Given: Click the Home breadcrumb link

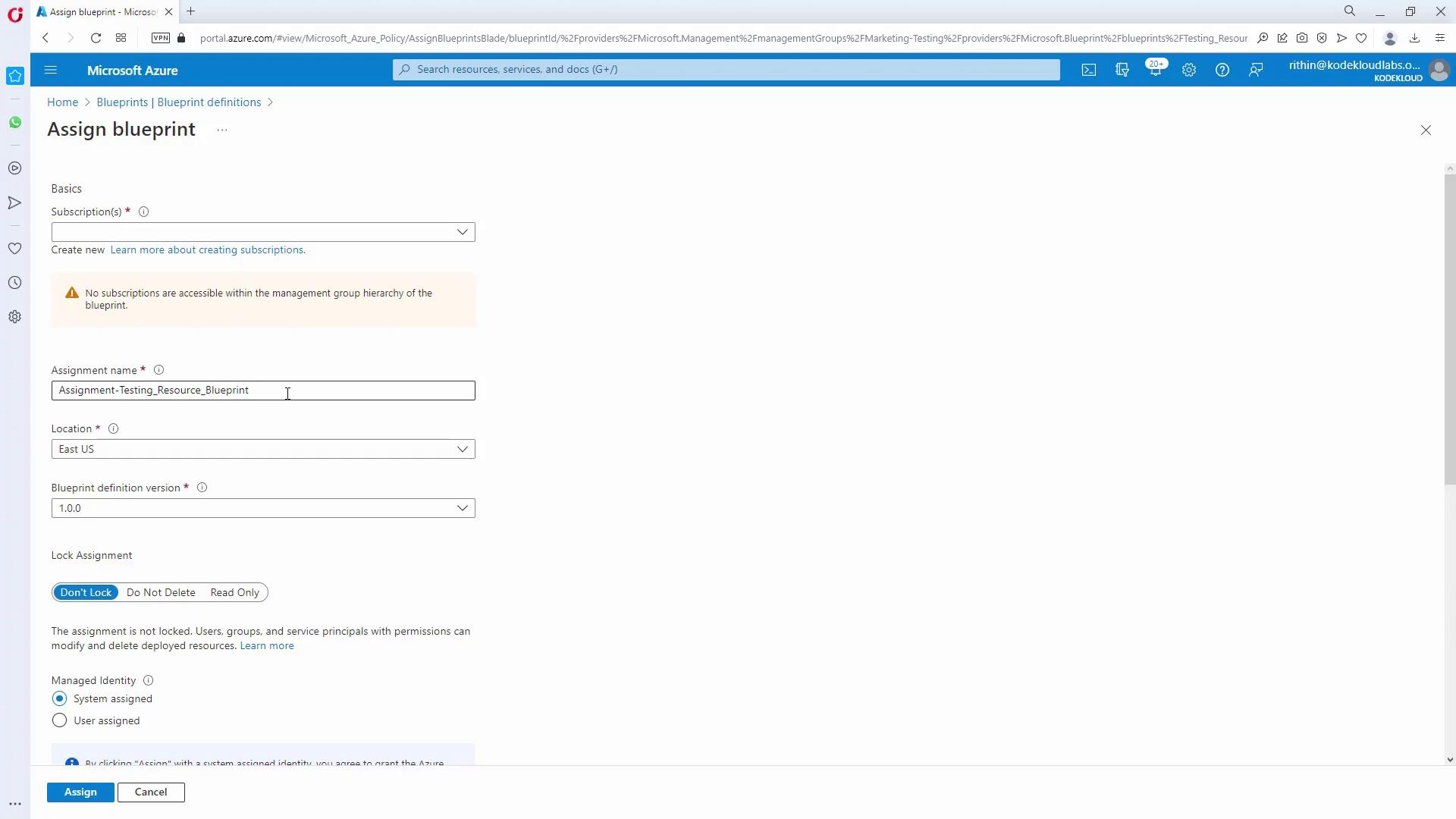Looking at the screenshot, I should click(x=62, y=102).
